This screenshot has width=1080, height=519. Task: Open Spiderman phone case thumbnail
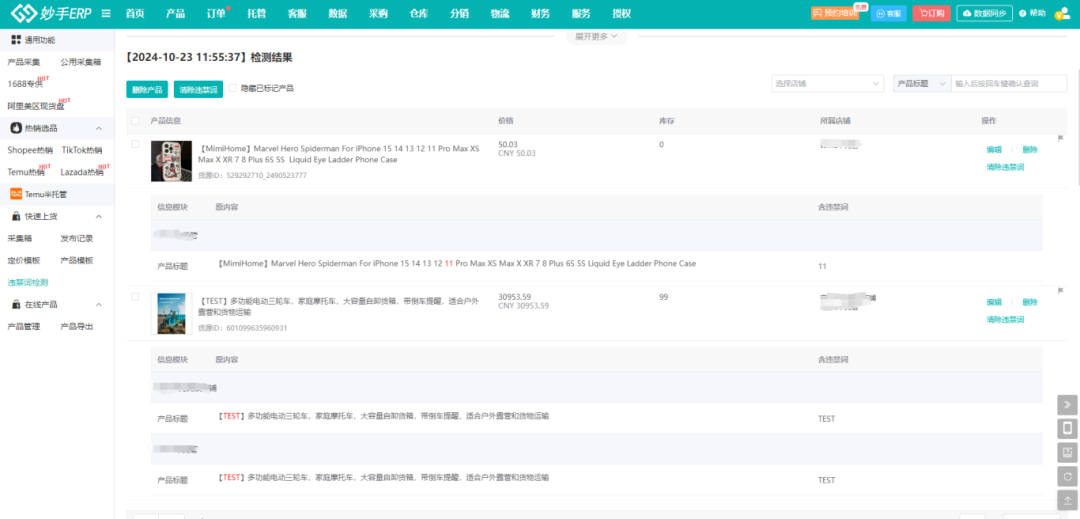pos(171,160)
